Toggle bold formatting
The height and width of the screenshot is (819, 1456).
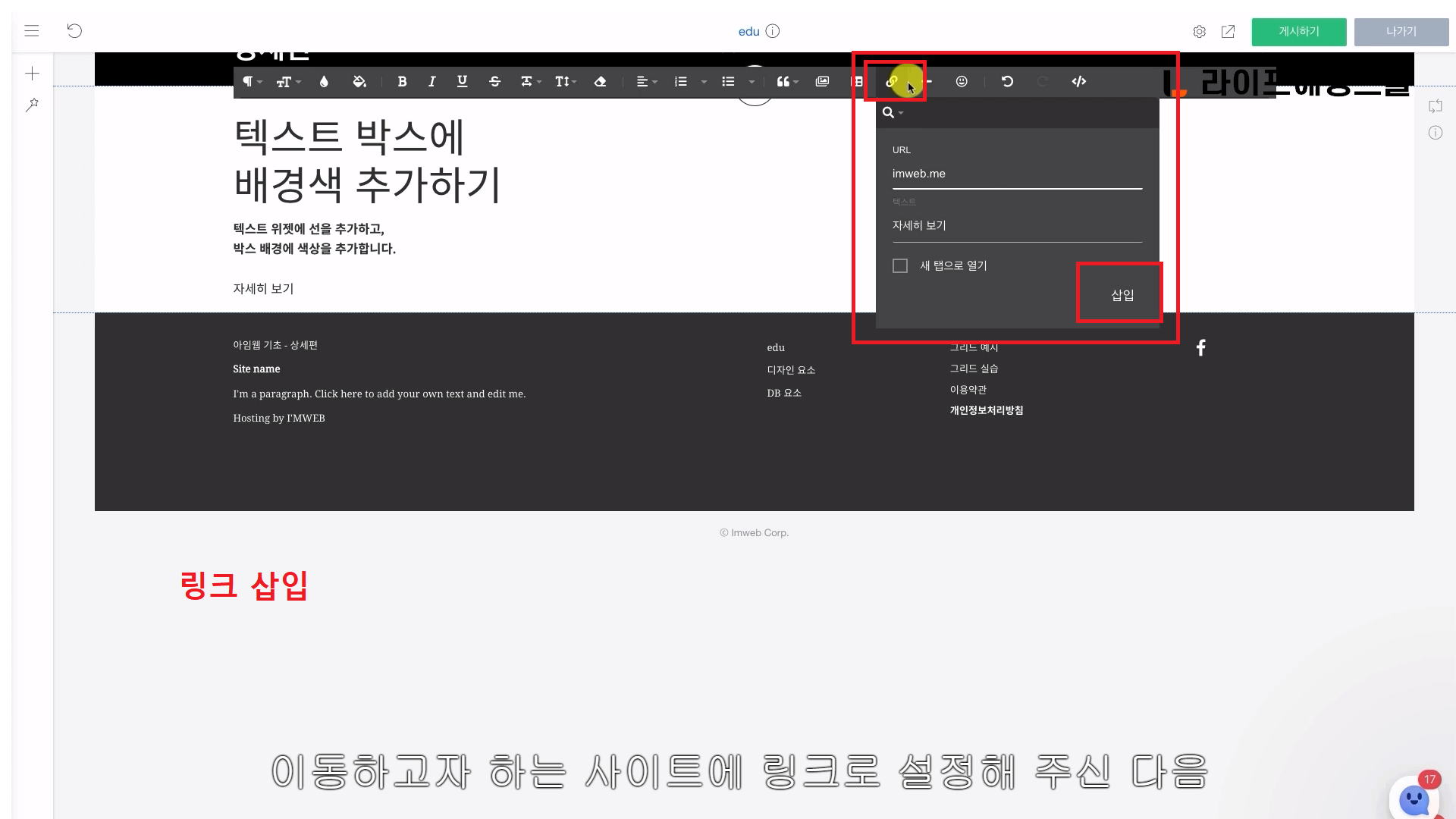coord(402,82)
